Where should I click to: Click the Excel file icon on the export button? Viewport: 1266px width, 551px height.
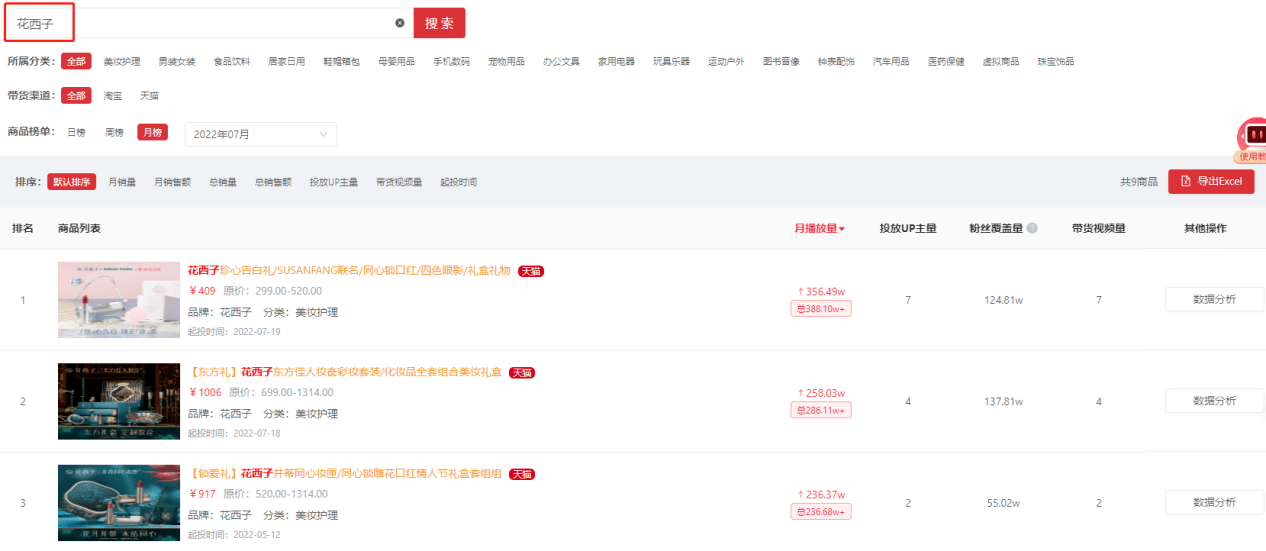point(1185,181)
